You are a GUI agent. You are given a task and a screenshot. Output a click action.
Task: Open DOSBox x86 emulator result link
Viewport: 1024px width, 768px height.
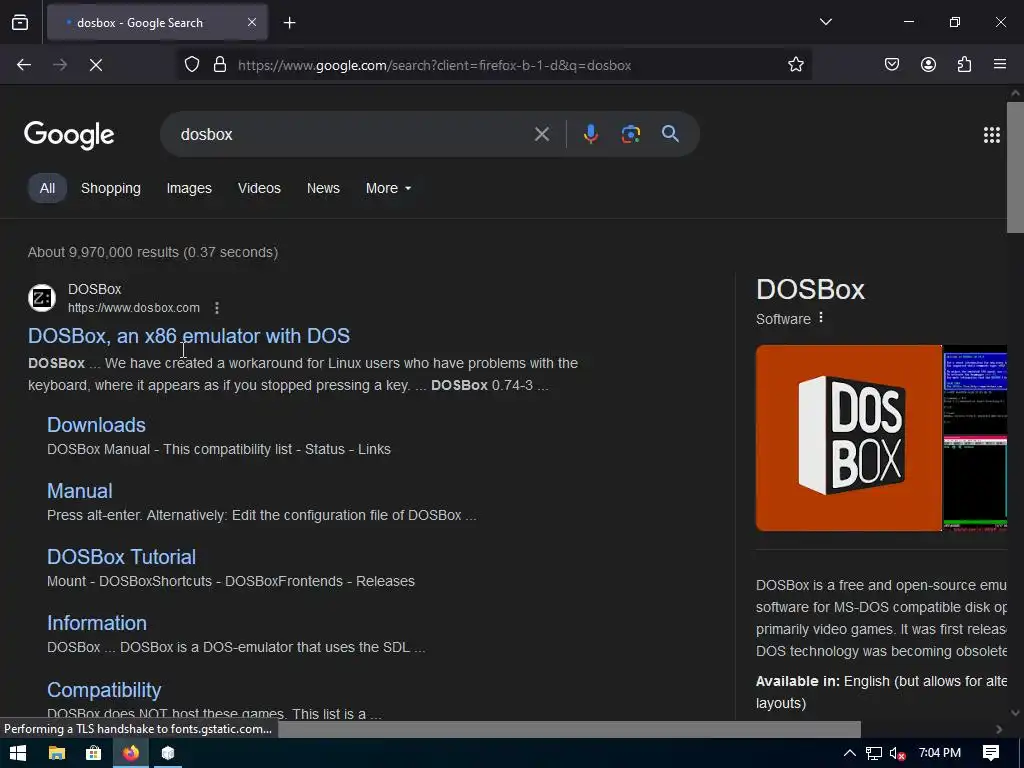pos(189,336)
